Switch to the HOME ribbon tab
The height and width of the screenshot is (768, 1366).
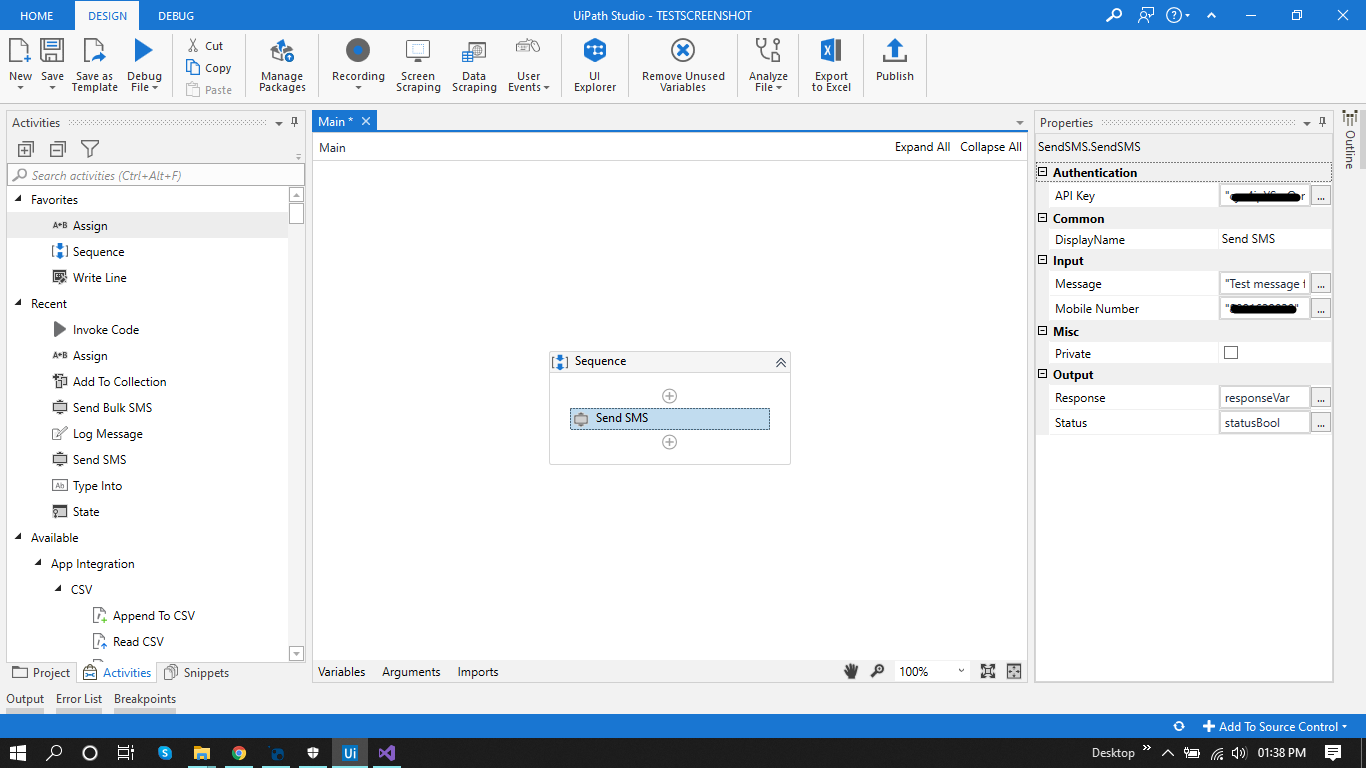(37, 16)
